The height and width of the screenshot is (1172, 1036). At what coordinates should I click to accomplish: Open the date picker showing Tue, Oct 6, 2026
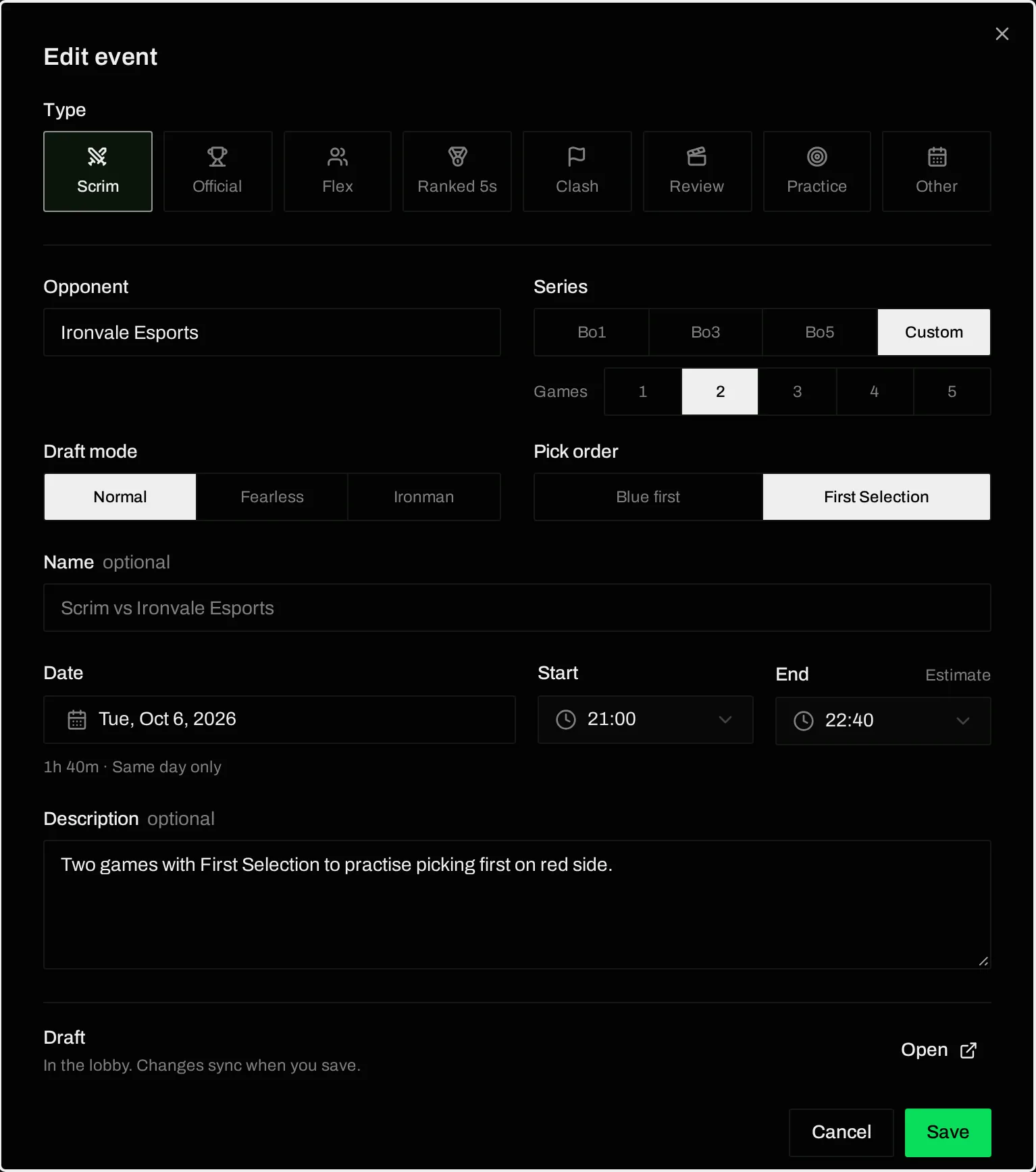click(x=280, y=720)
